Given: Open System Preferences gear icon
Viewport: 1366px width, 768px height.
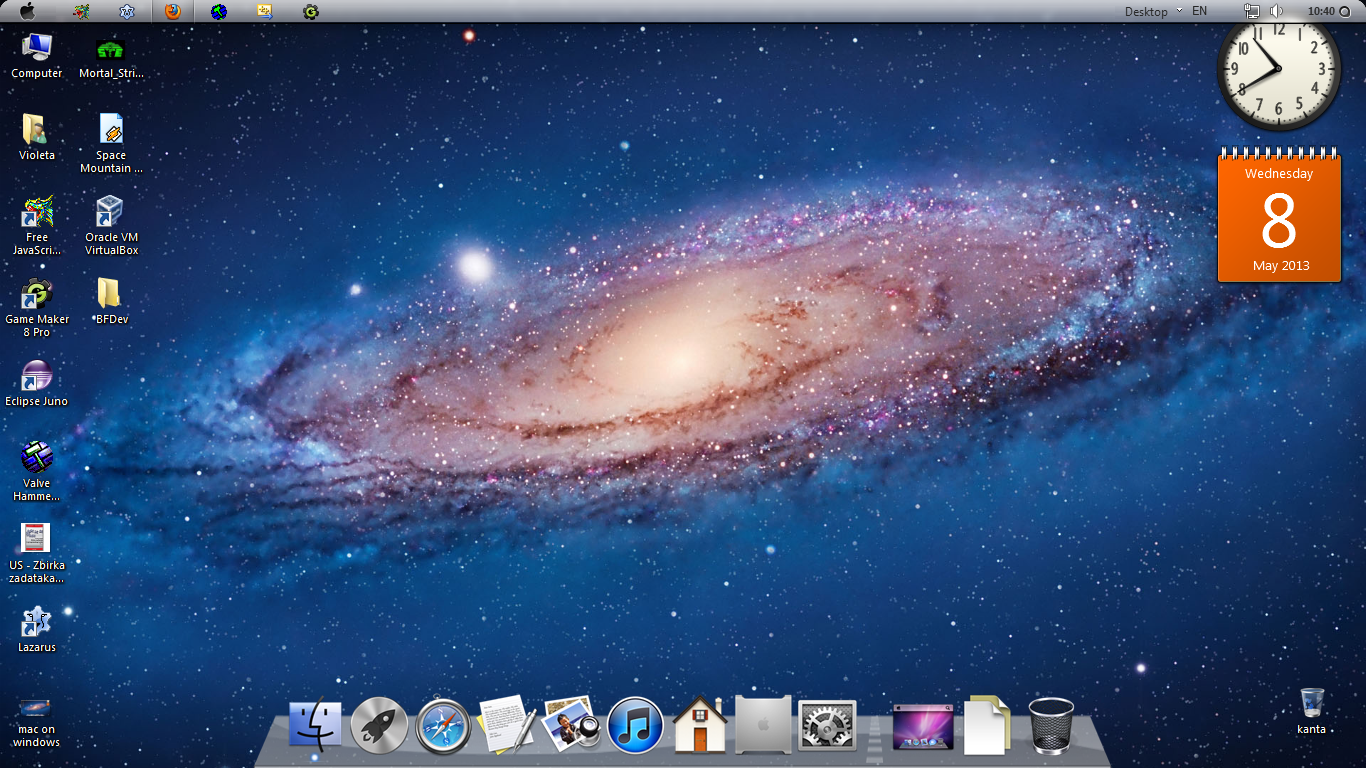Looking at the screenshot, I should click(827, 725).
